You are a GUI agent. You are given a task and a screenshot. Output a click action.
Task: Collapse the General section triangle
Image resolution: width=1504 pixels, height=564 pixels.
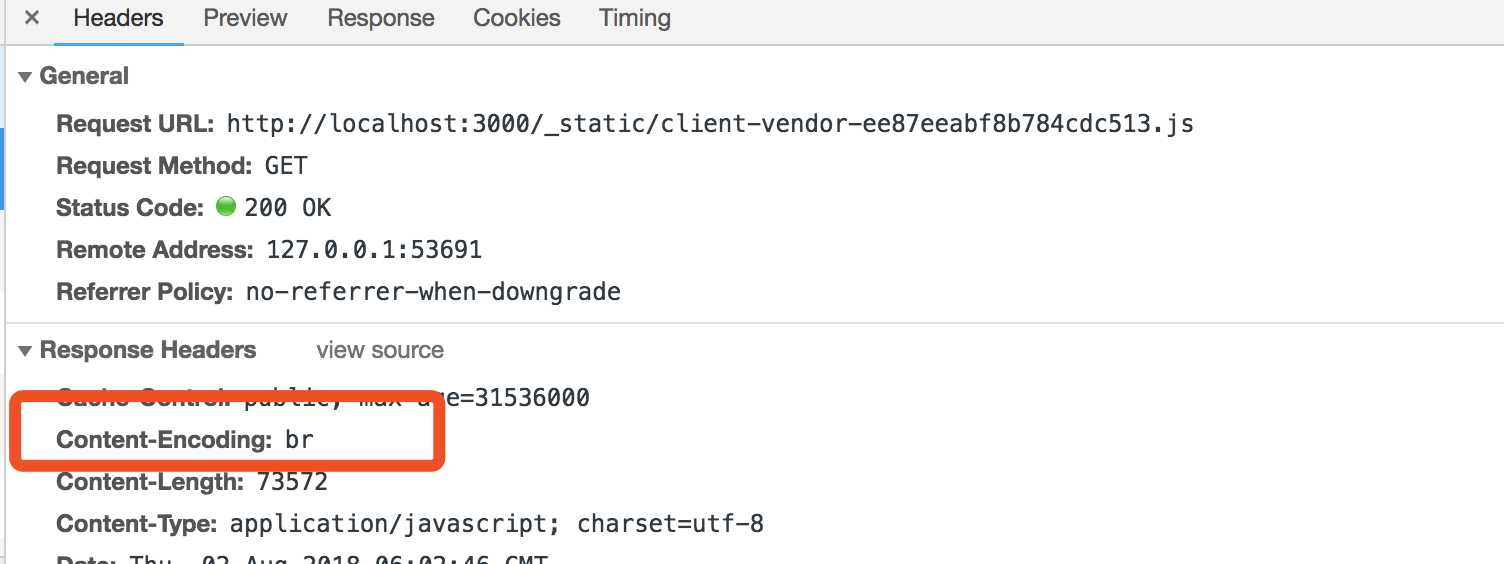(x=24, y=77)
